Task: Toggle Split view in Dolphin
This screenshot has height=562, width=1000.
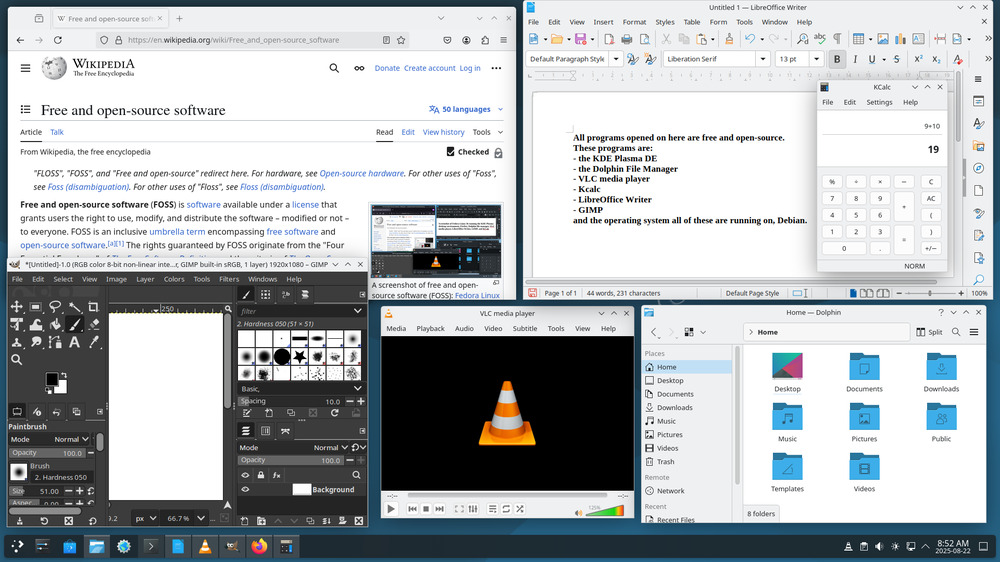Action: point(928,332)
